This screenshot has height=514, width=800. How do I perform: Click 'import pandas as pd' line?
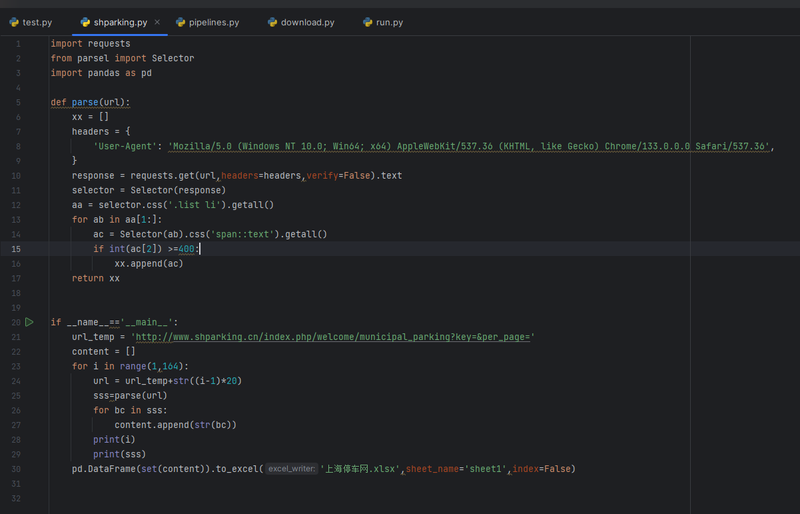(101, 73)
